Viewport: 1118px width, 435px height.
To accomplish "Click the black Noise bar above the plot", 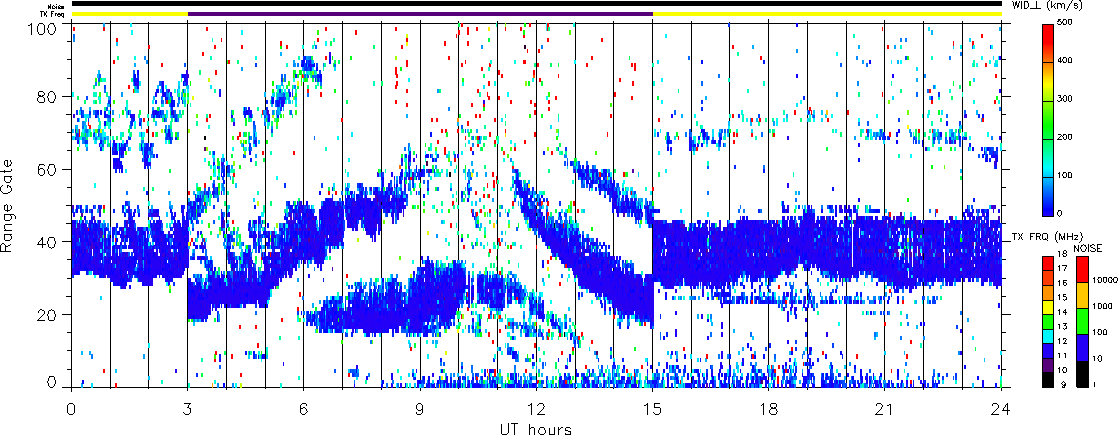I will click(536, 4).
